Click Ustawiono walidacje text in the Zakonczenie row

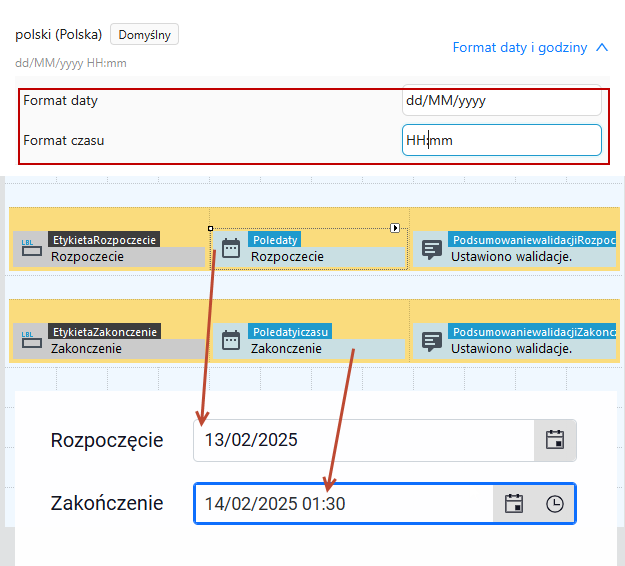coord(511,349)
